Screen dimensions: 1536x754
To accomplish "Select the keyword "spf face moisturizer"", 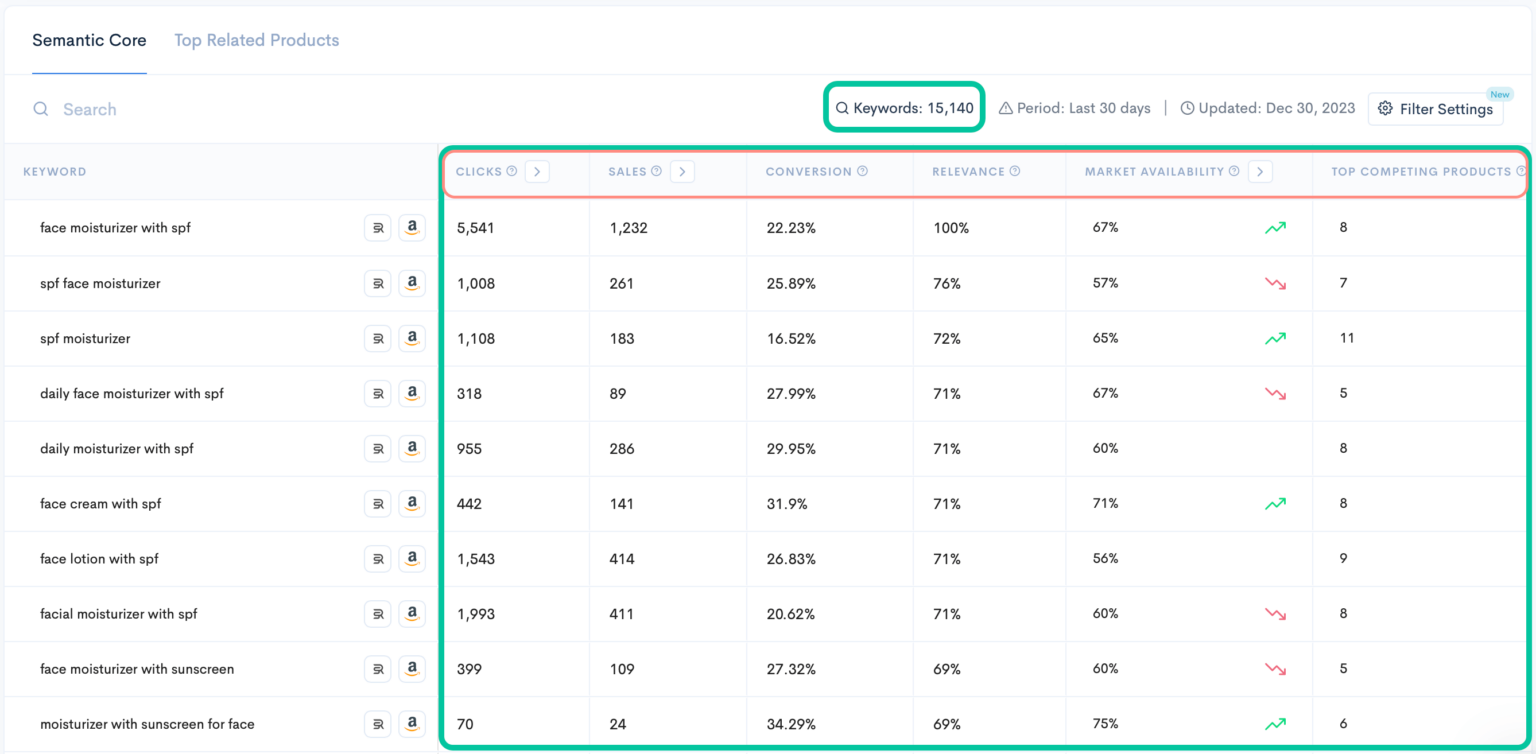I will (x=100, y=283).
